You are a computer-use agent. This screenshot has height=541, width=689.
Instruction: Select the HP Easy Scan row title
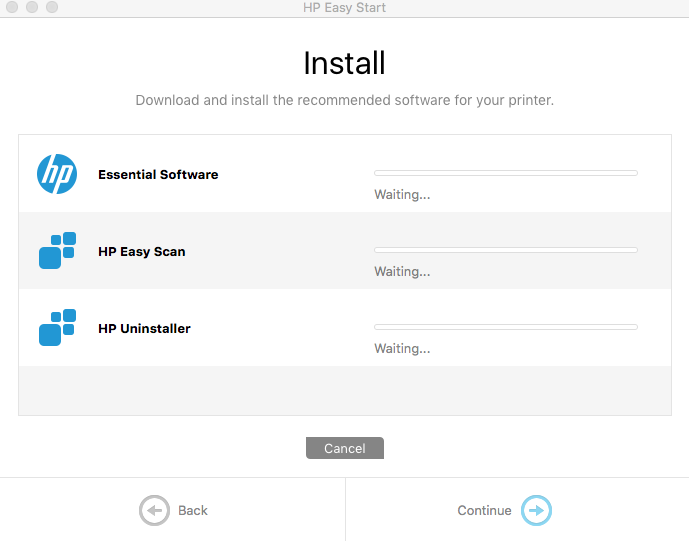[x=141, y=251]
